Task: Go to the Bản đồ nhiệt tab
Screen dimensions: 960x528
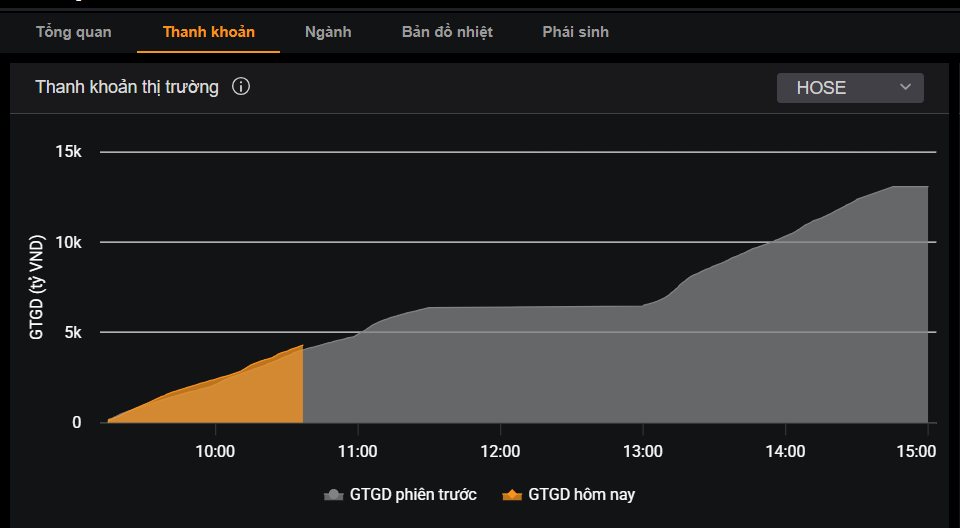Action: 447,32
